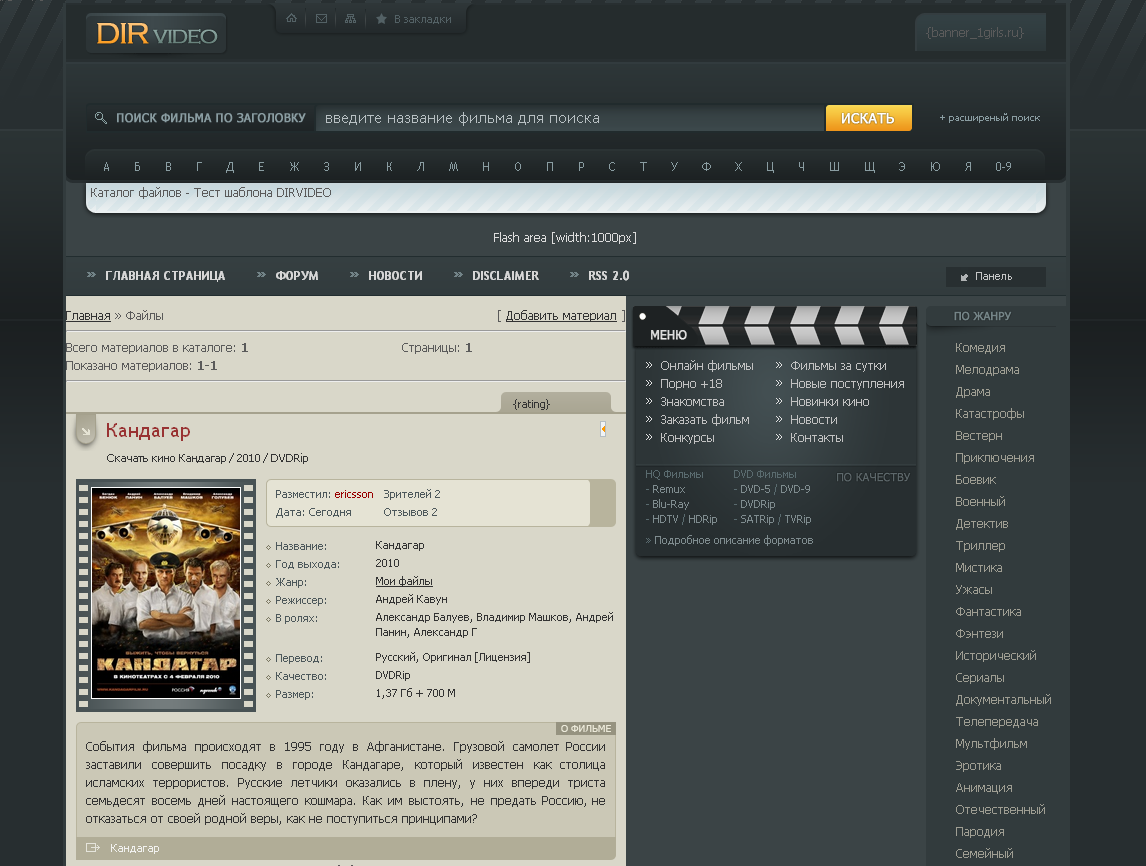Expand расширеный поиск advanced search
The image size is (1146, 866).
click(x=989, y=118)
